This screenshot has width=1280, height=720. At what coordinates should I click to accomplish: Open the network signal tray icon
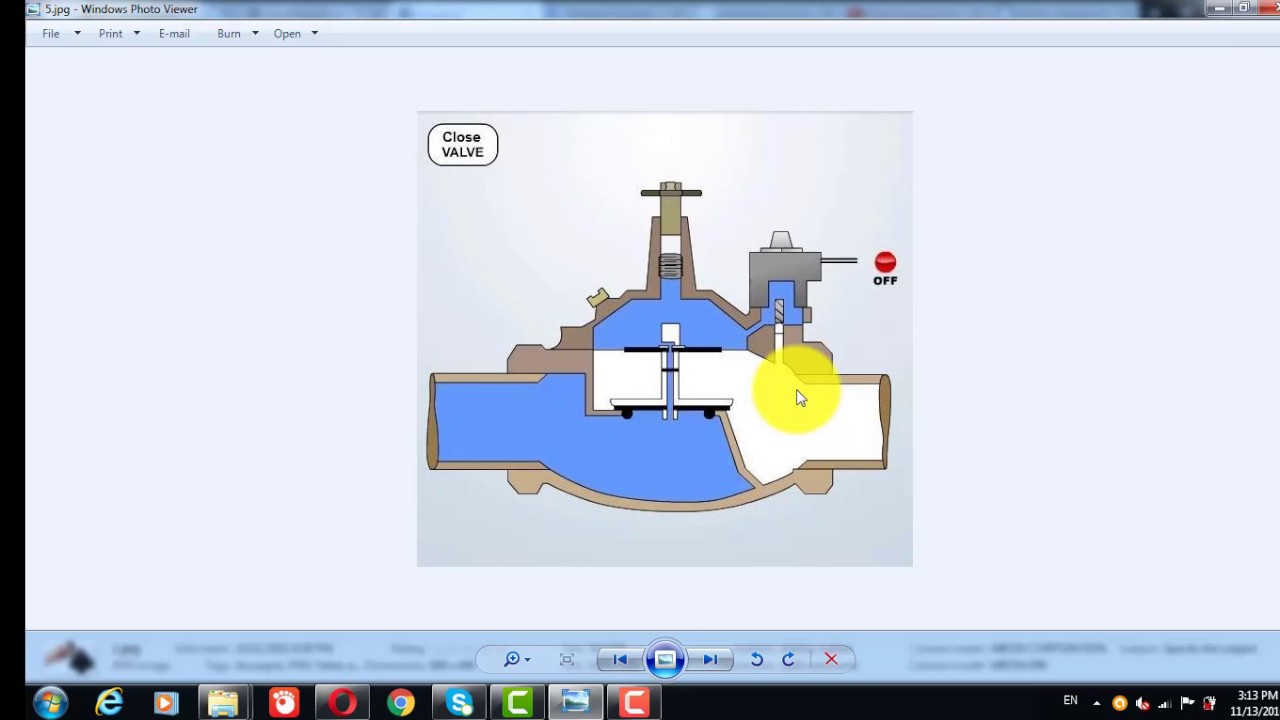coord(1165,703)
